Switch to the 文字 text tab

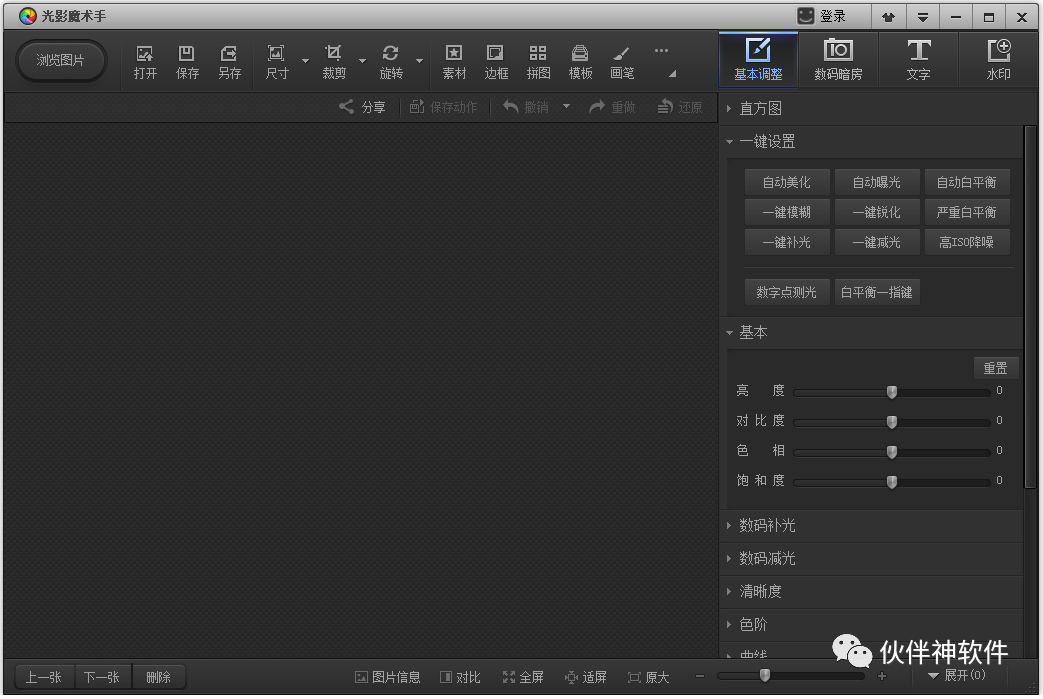click(x=919, y=59)
